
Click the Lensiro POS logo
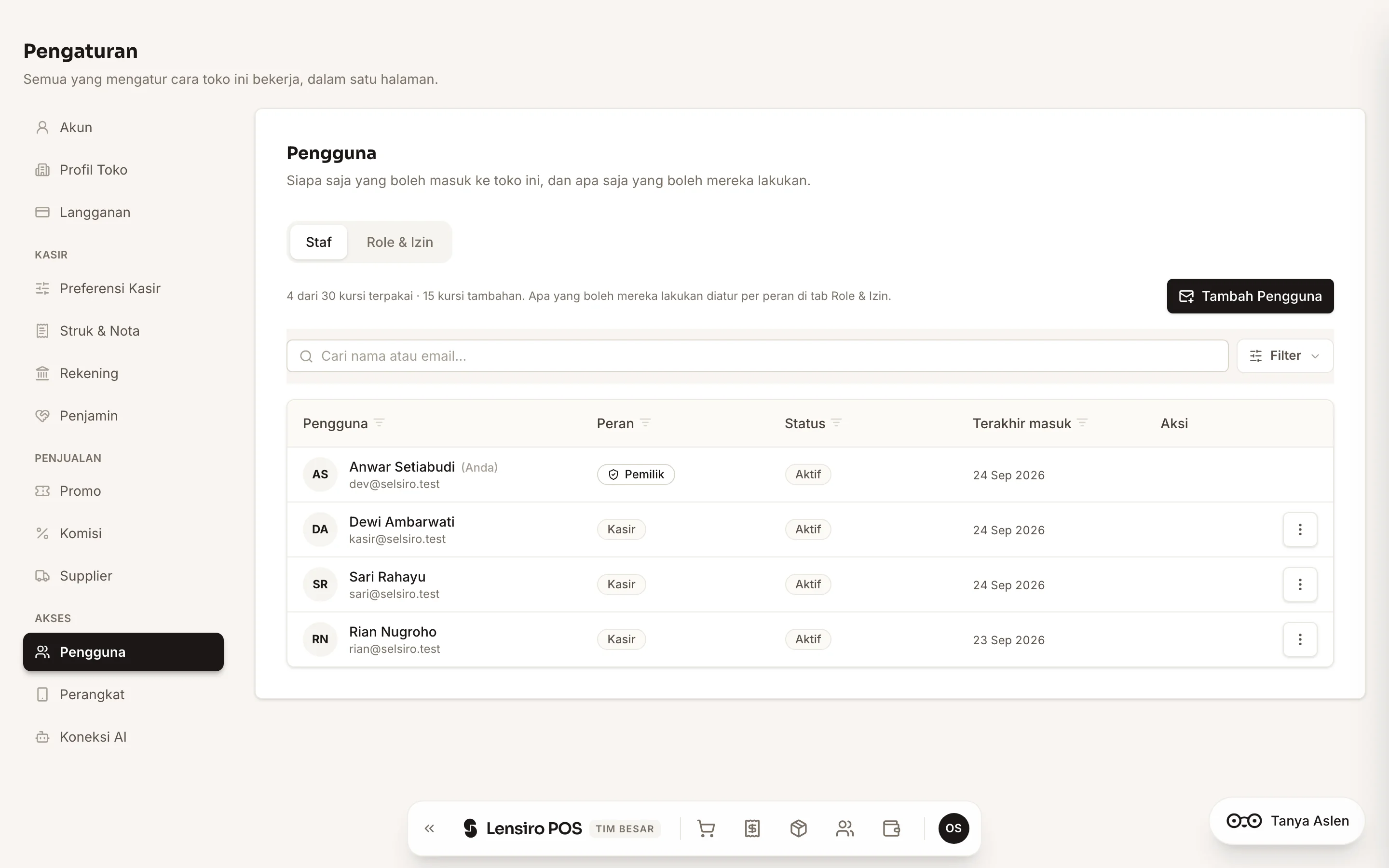522,828
